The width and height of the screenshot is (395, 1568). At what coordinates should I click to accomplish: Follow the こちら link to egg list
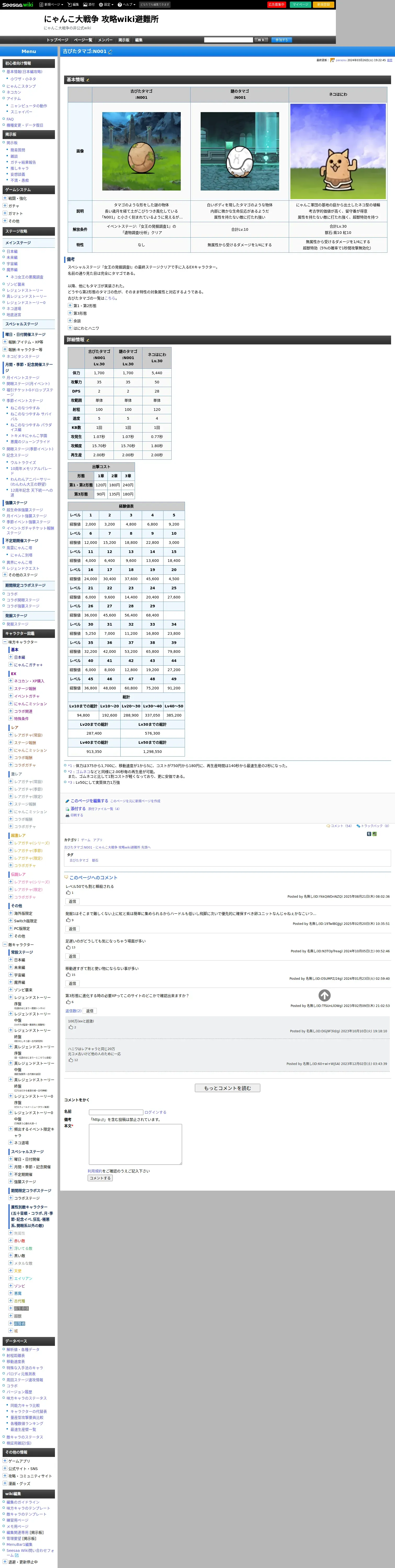coord(110,298)
